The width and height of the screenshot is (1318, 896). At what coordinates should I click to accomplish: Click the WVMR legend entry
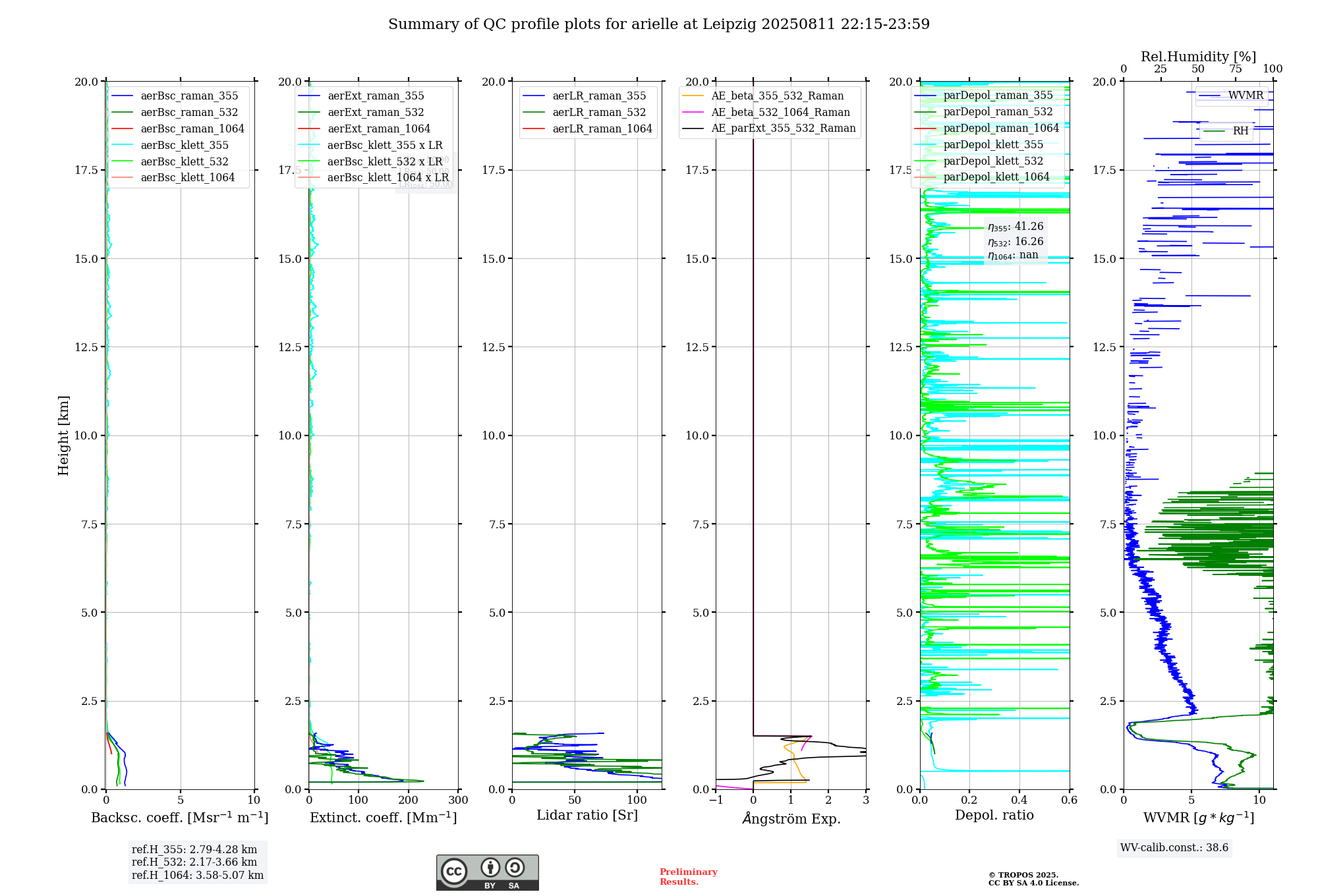(1232, 96)
